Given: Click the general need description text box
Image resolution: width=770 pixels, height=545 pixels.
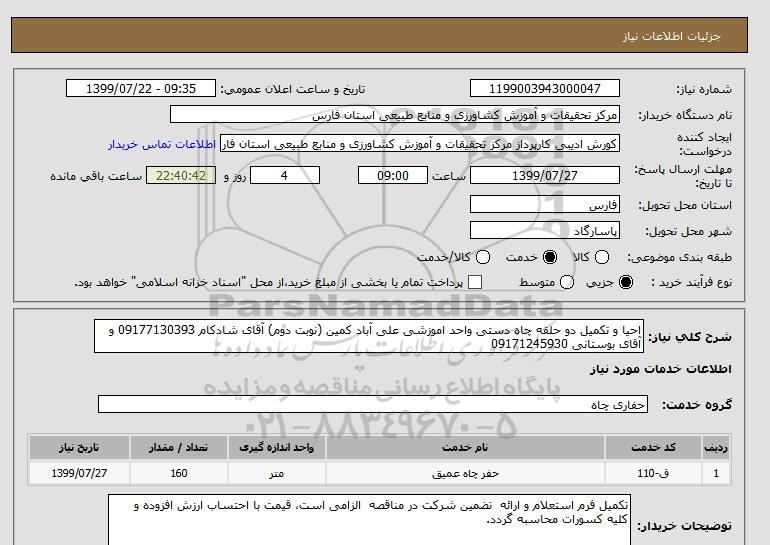Looking at the screenshot, I should pyautogui.click(x=369, y=336).
